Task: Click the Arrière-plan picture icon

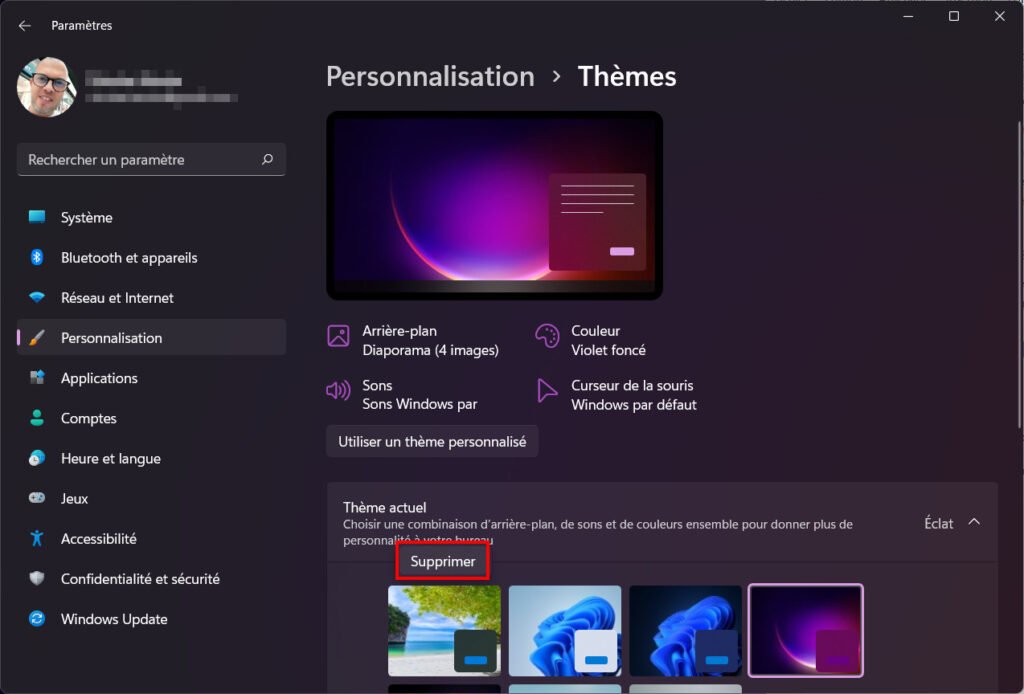Action: [338, 336]
